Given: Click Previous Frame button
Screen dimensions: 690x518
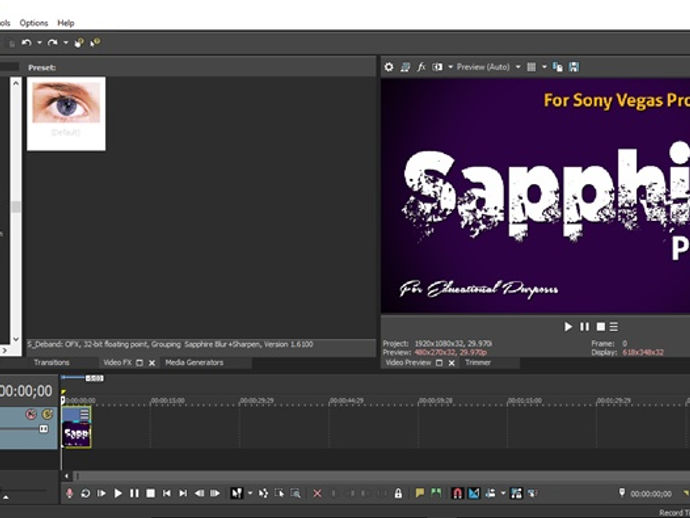Looking at the screenshot, I should [199, 493].
